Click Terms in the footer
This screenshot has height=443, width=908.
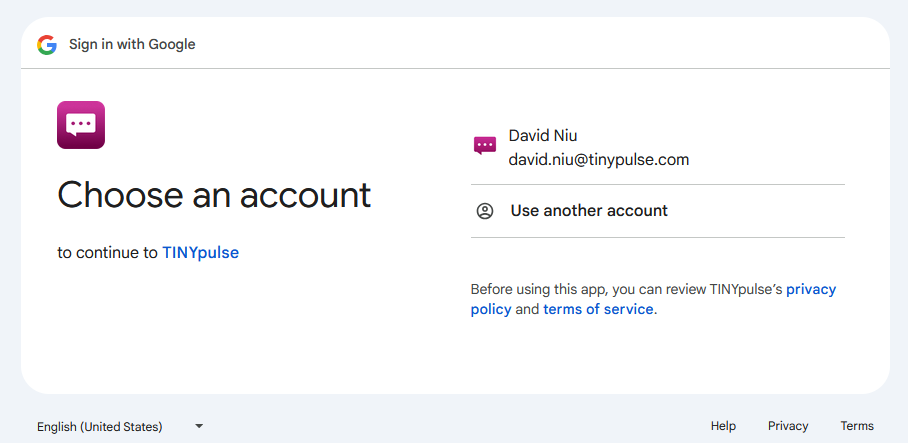pos(857,426)
